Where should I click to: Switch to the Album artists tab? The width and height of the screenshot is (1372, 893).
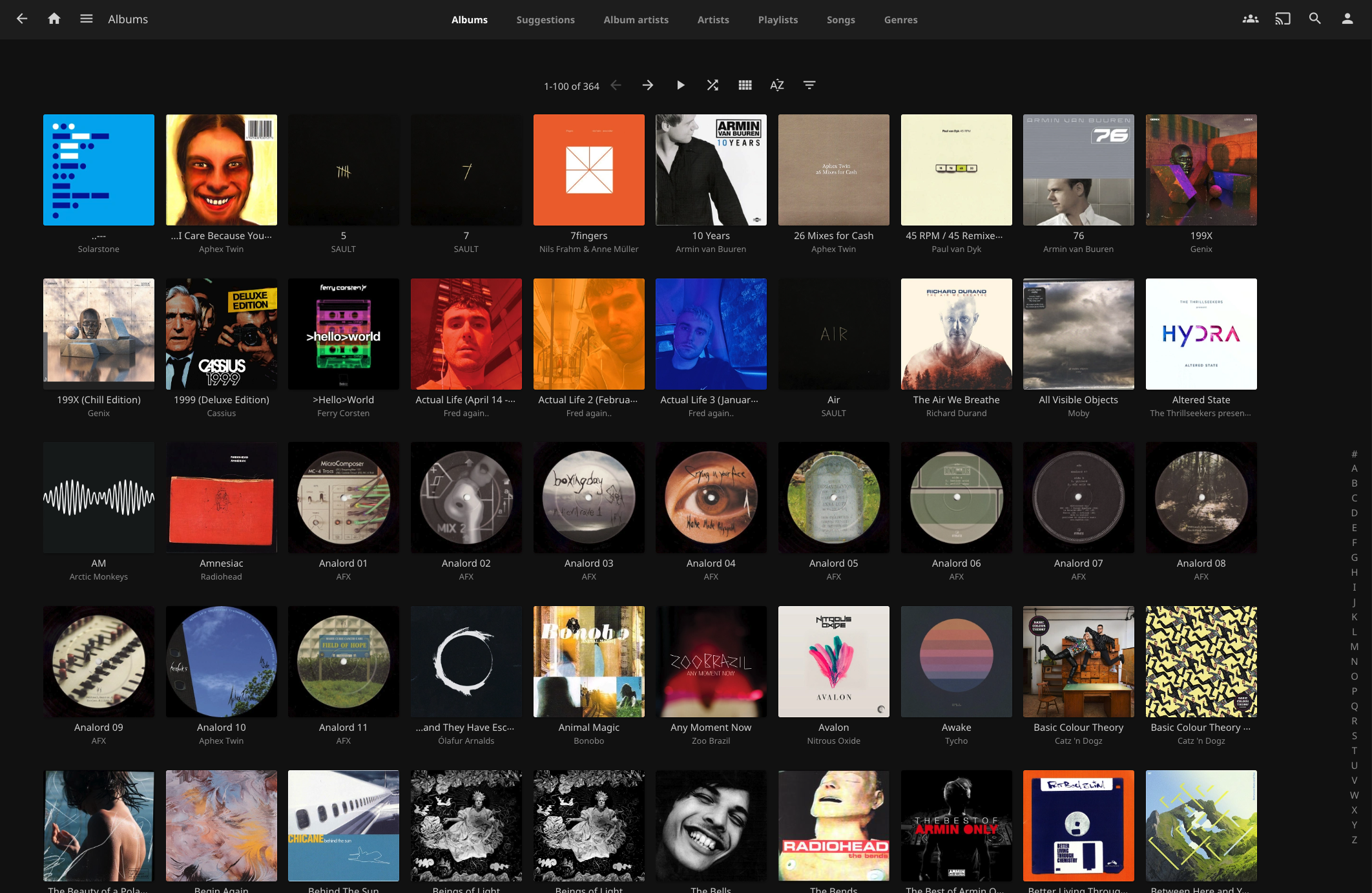(636, 20)
